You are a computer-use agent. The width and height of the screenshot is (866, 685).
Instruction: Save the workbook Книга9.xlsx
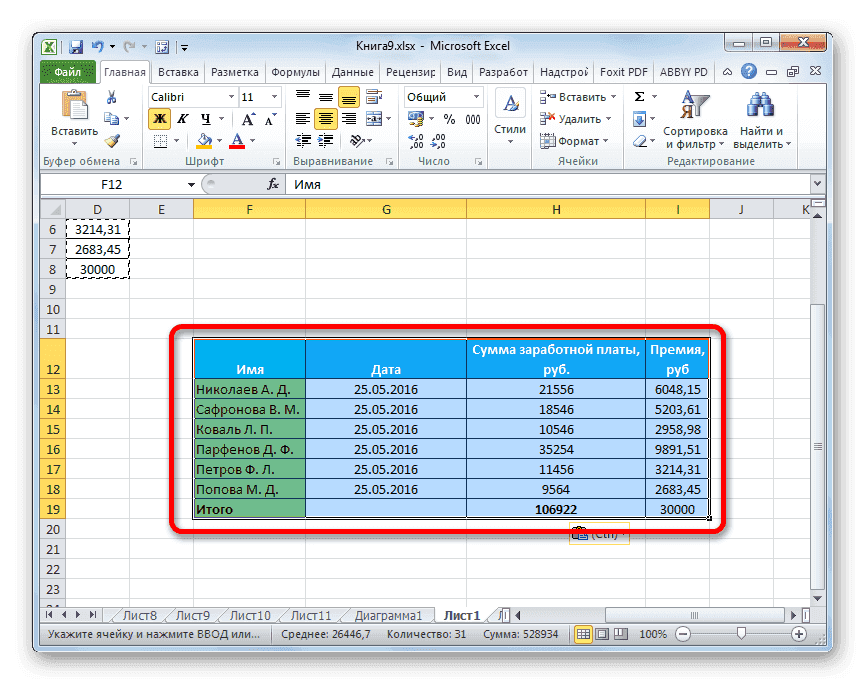76,46
